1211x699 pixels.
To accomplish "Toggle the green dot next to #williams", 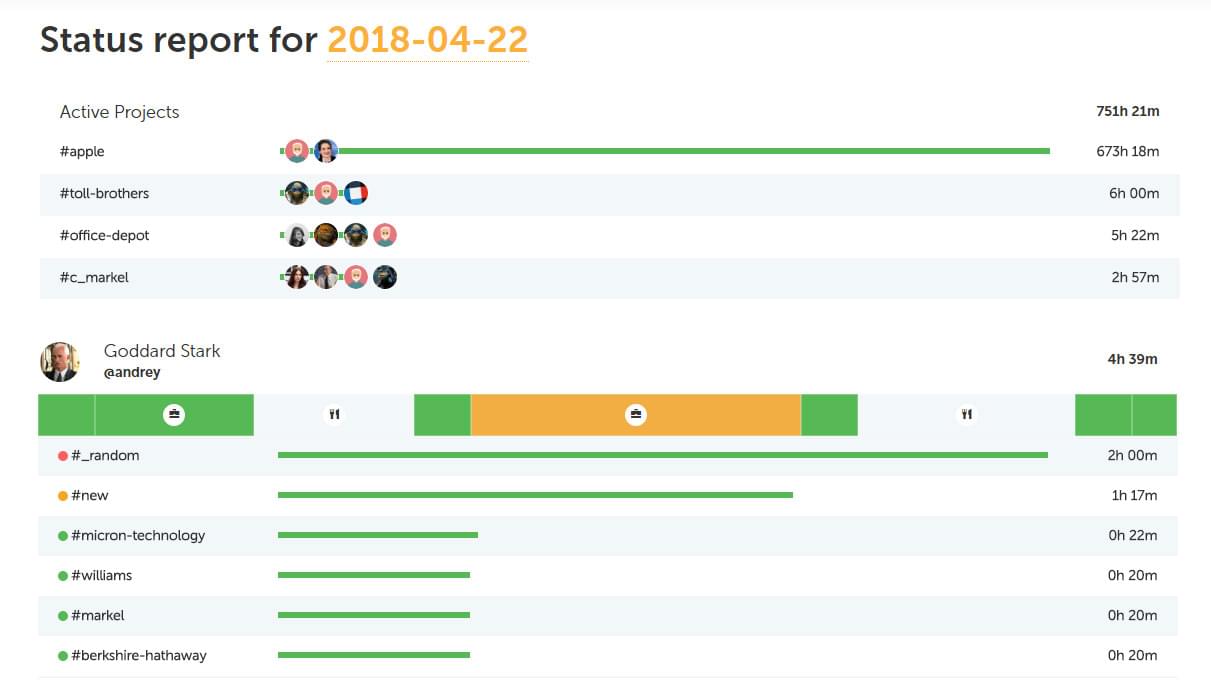I will [62, 575].
